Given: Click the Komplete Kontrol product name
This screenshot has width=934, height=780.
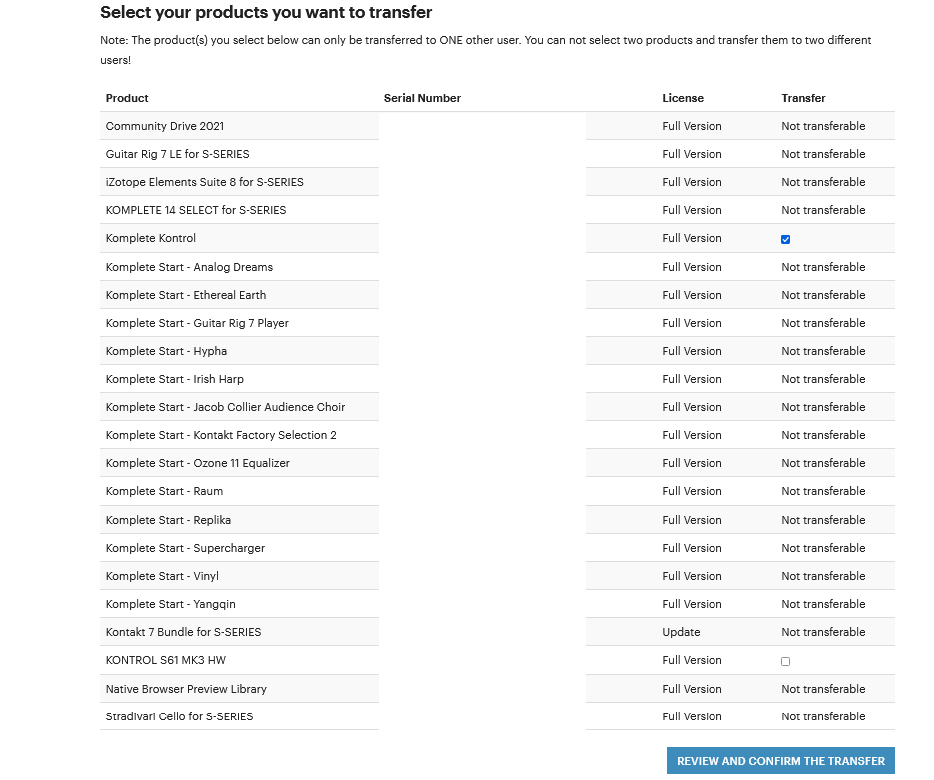Looking at the screenshot, I should (x=151, y=238).
